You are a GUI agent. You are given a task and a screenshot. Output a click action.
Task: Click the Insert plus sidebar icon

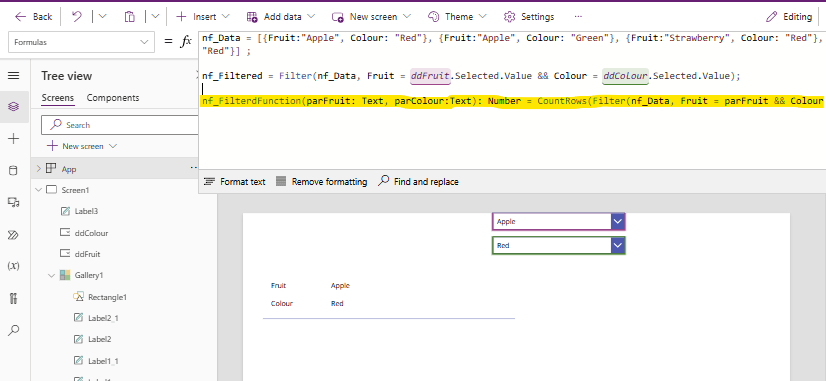14,139
